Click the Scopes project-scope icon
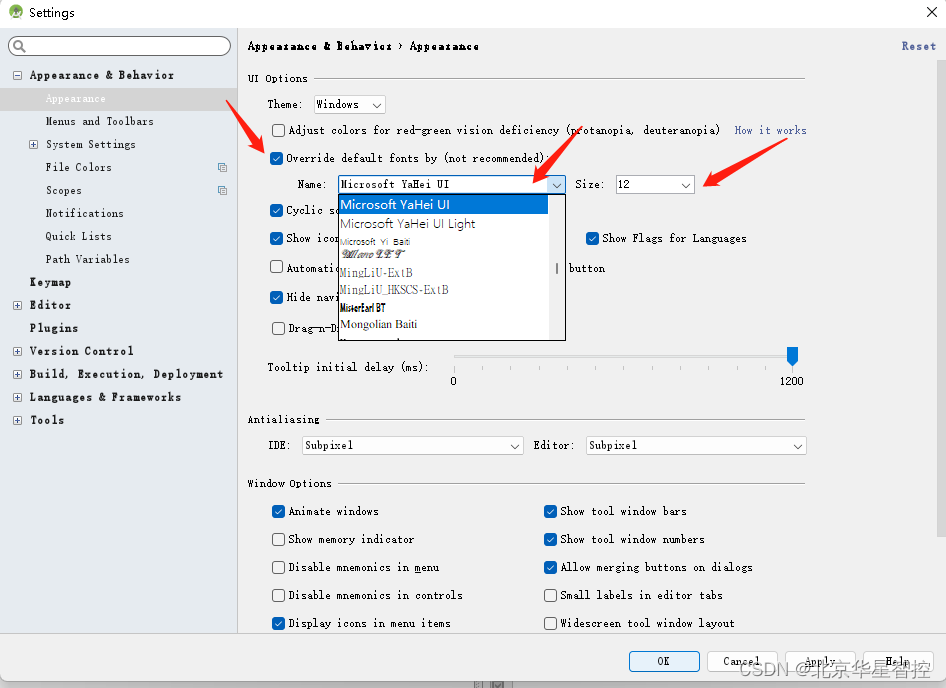This screenshot has width=946, height=688. (x=222, y=190)
